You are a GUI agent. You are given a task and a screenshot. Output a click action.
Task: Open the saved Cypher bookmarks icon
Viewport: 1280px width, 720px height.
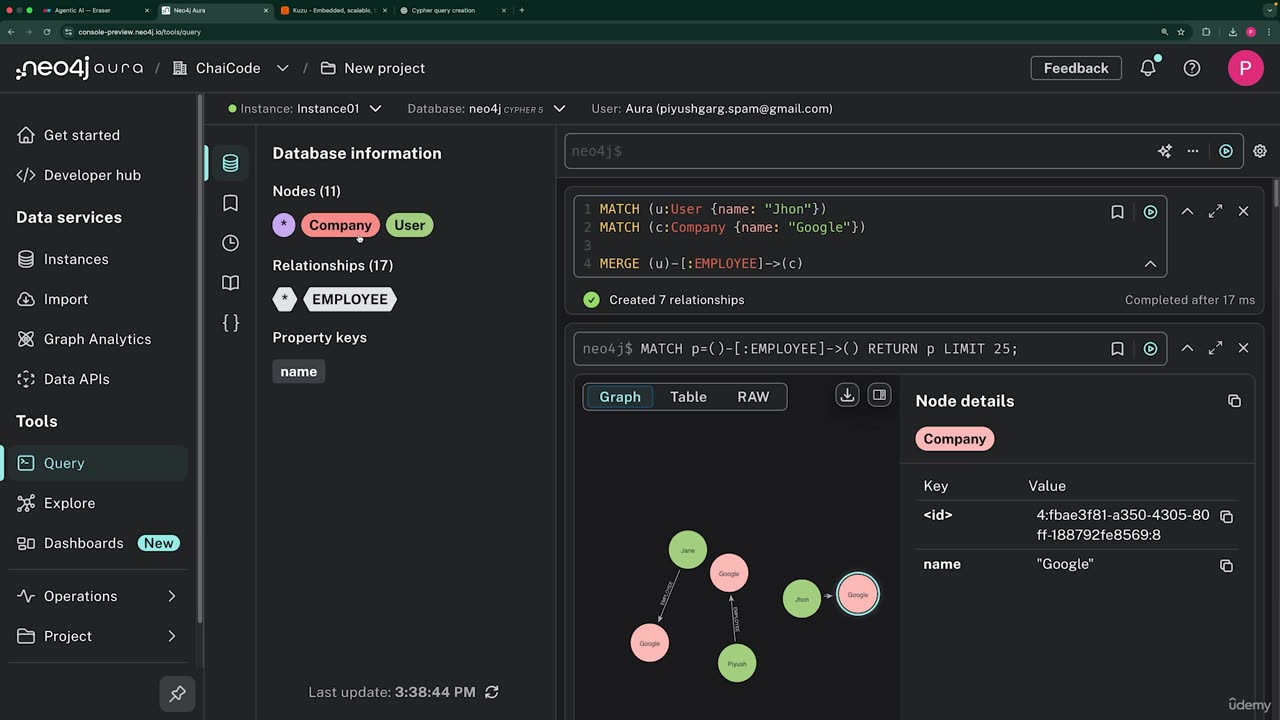click(x=230, y=203)
